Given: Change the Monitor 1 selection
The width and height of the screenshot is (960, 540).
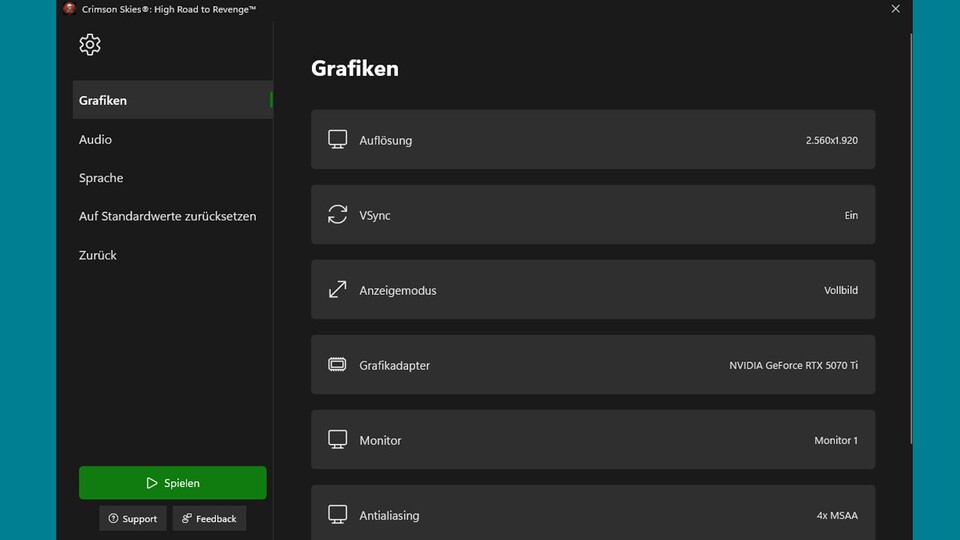Looking at the screenshot, I should [836, 440].
